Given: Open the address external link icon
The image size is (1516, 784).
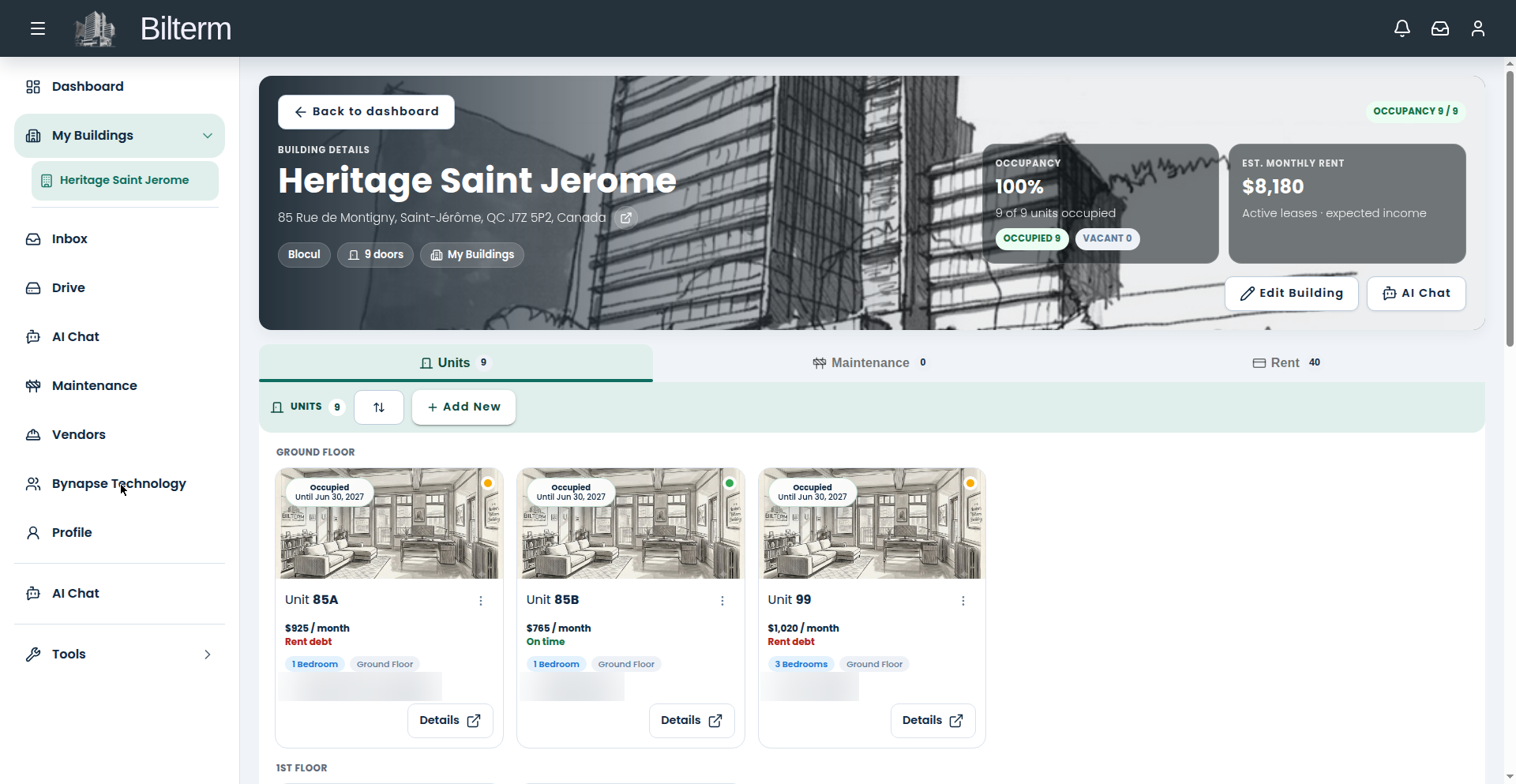Looking at the screenshot, I should point(625,218).
